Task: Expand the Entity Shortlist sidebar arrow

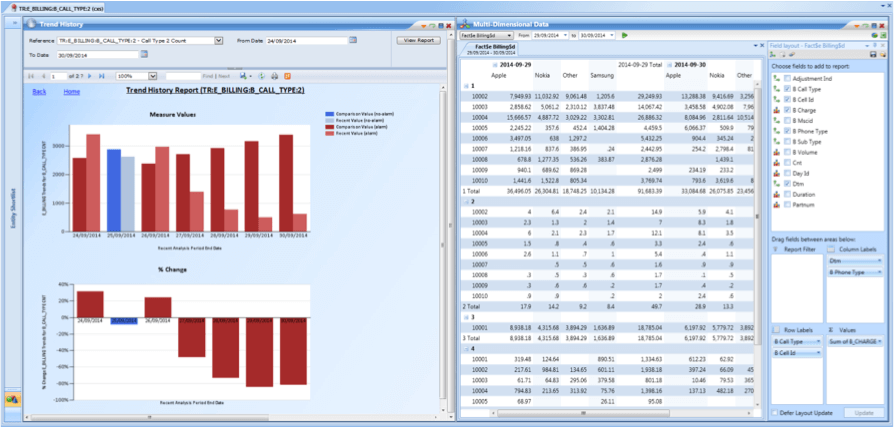Action: pyautogui.click(x=13, y=23)
